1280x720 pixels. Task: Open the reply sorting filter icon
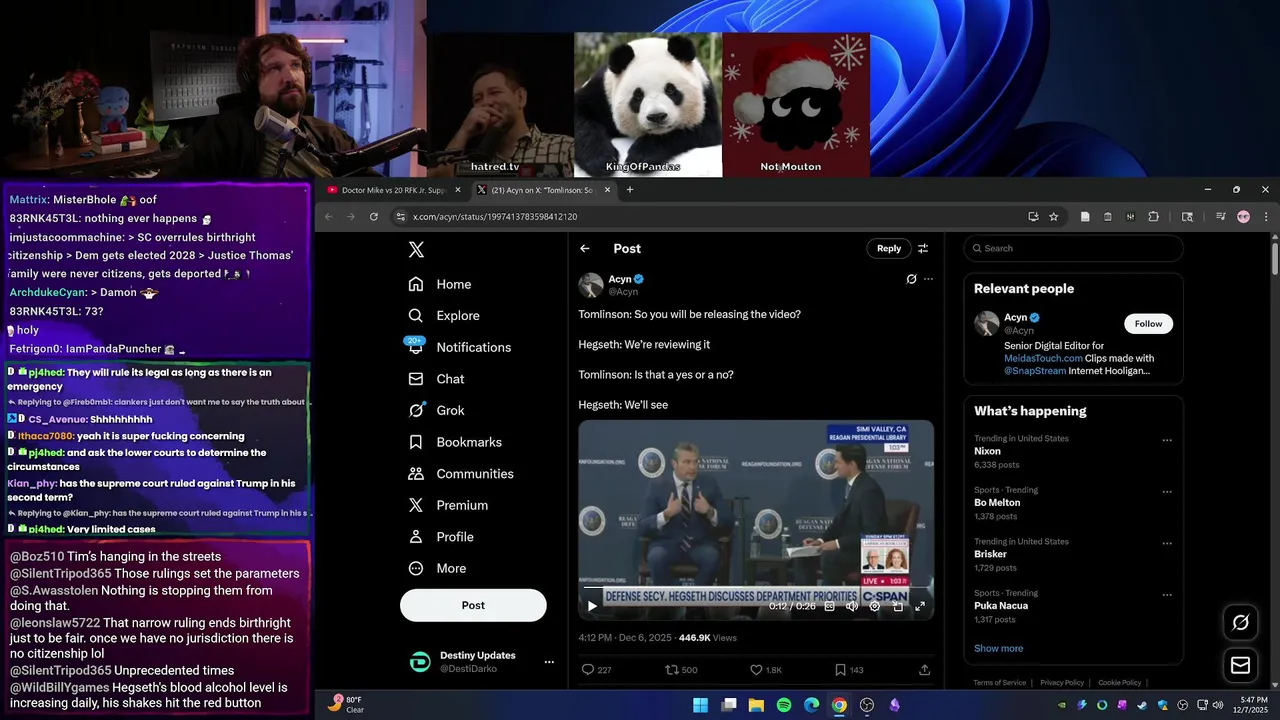[923, 249]
